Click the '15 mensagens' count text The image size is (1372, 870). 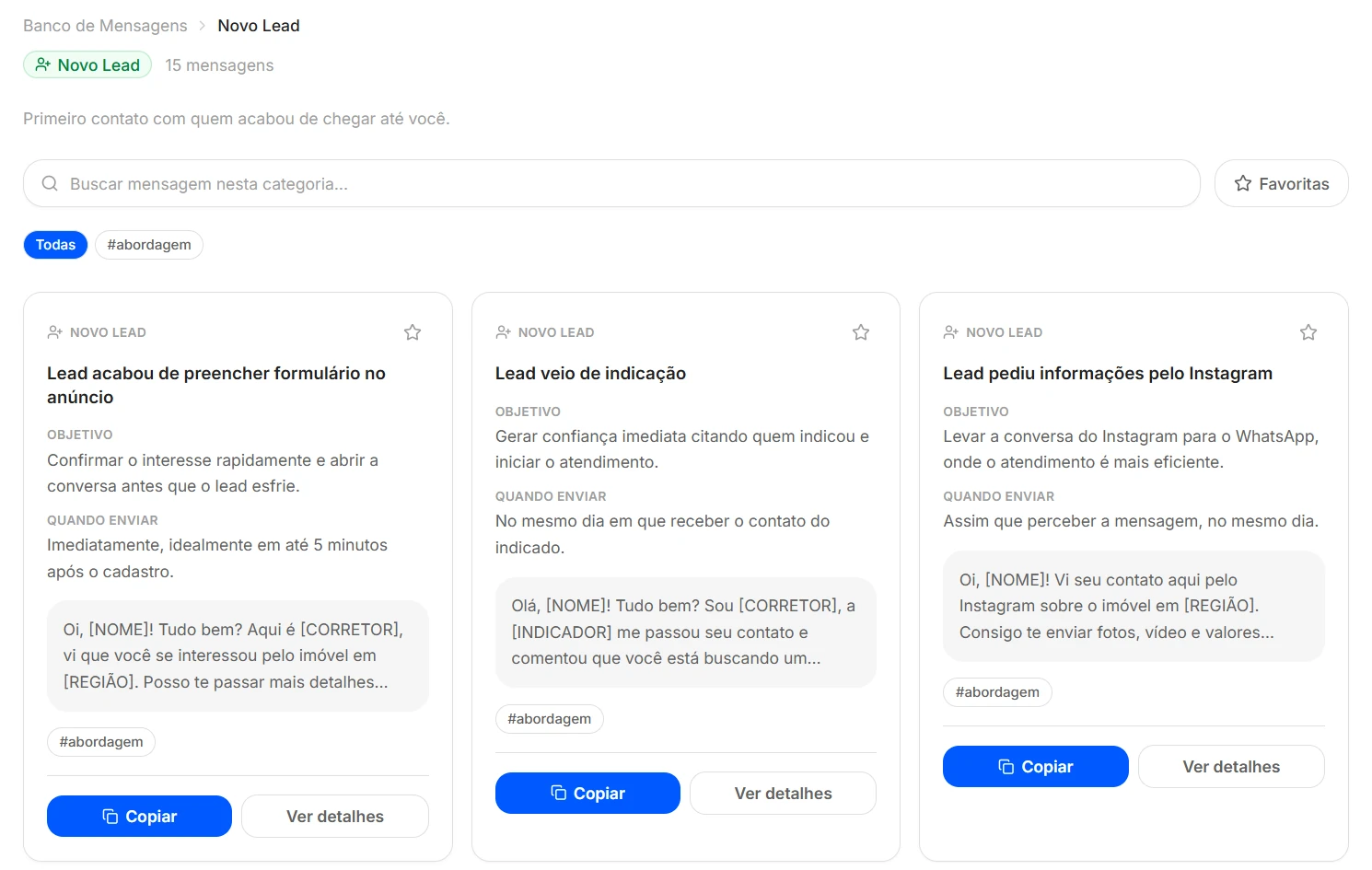tap(219, 65)
